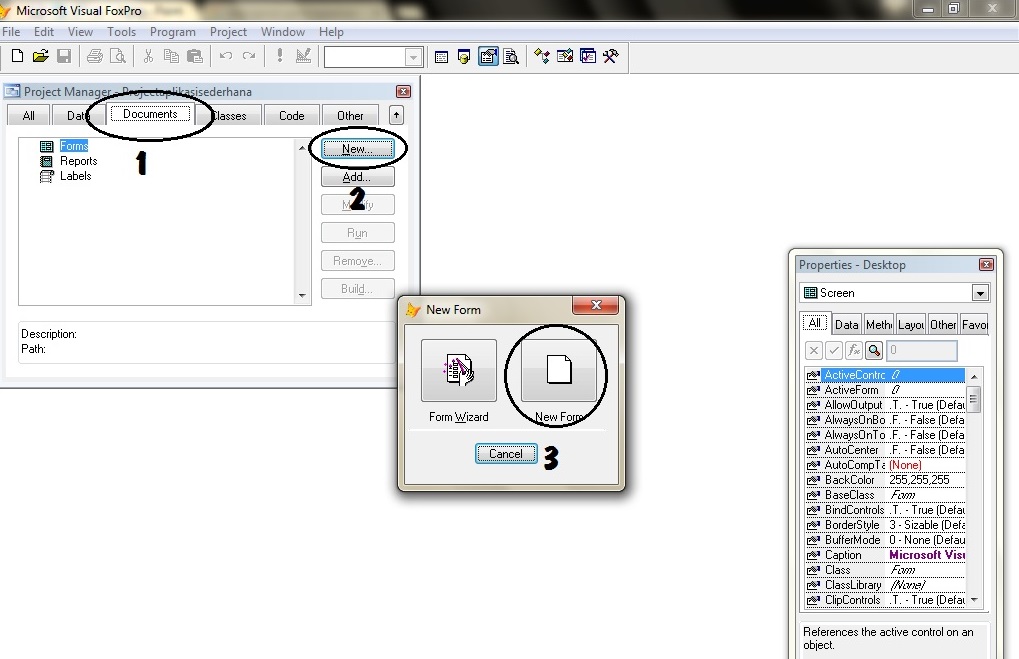Click the Modify Form toolbar icon

click(303, 56)
